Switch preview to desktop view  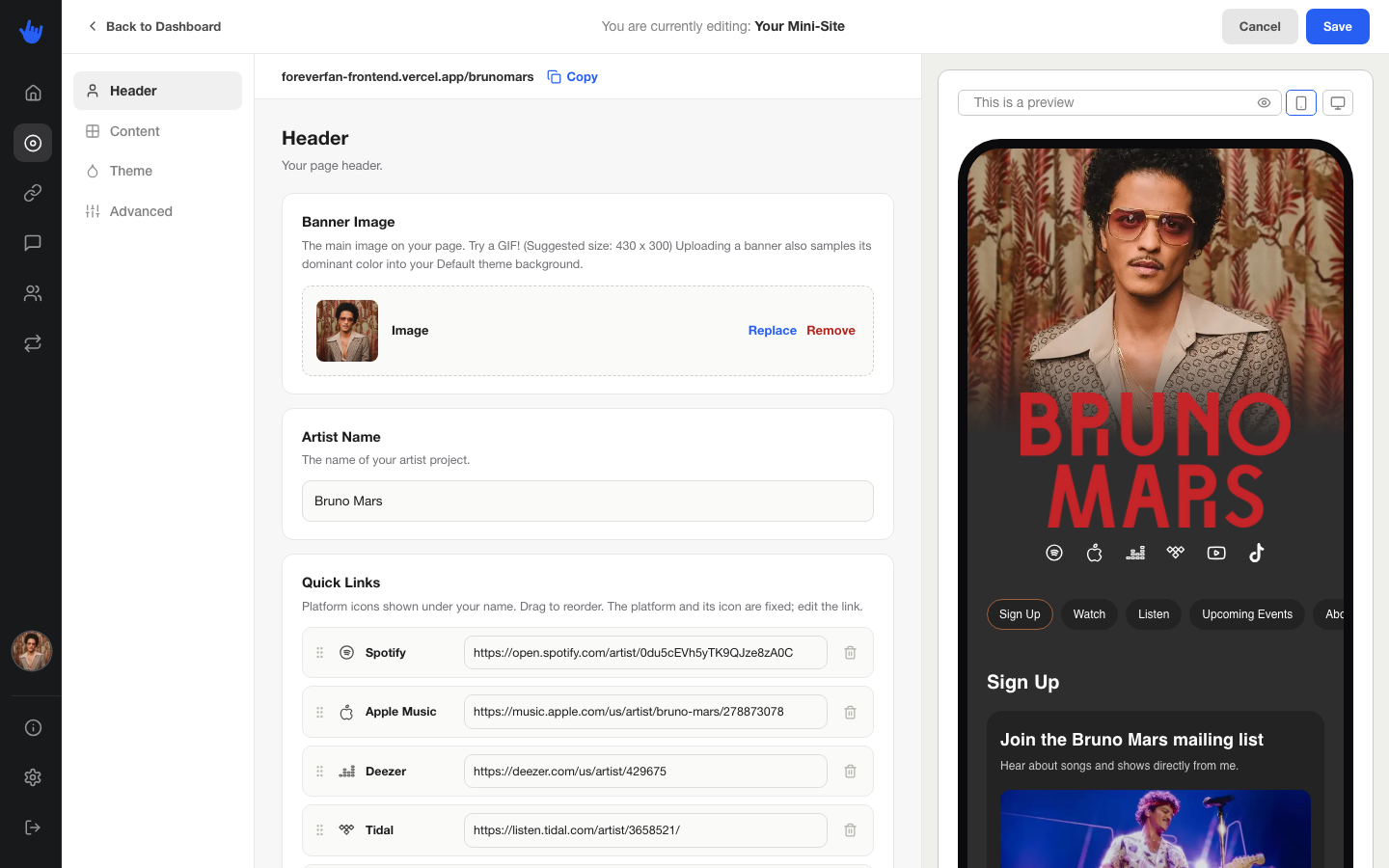pos(1338,103)
